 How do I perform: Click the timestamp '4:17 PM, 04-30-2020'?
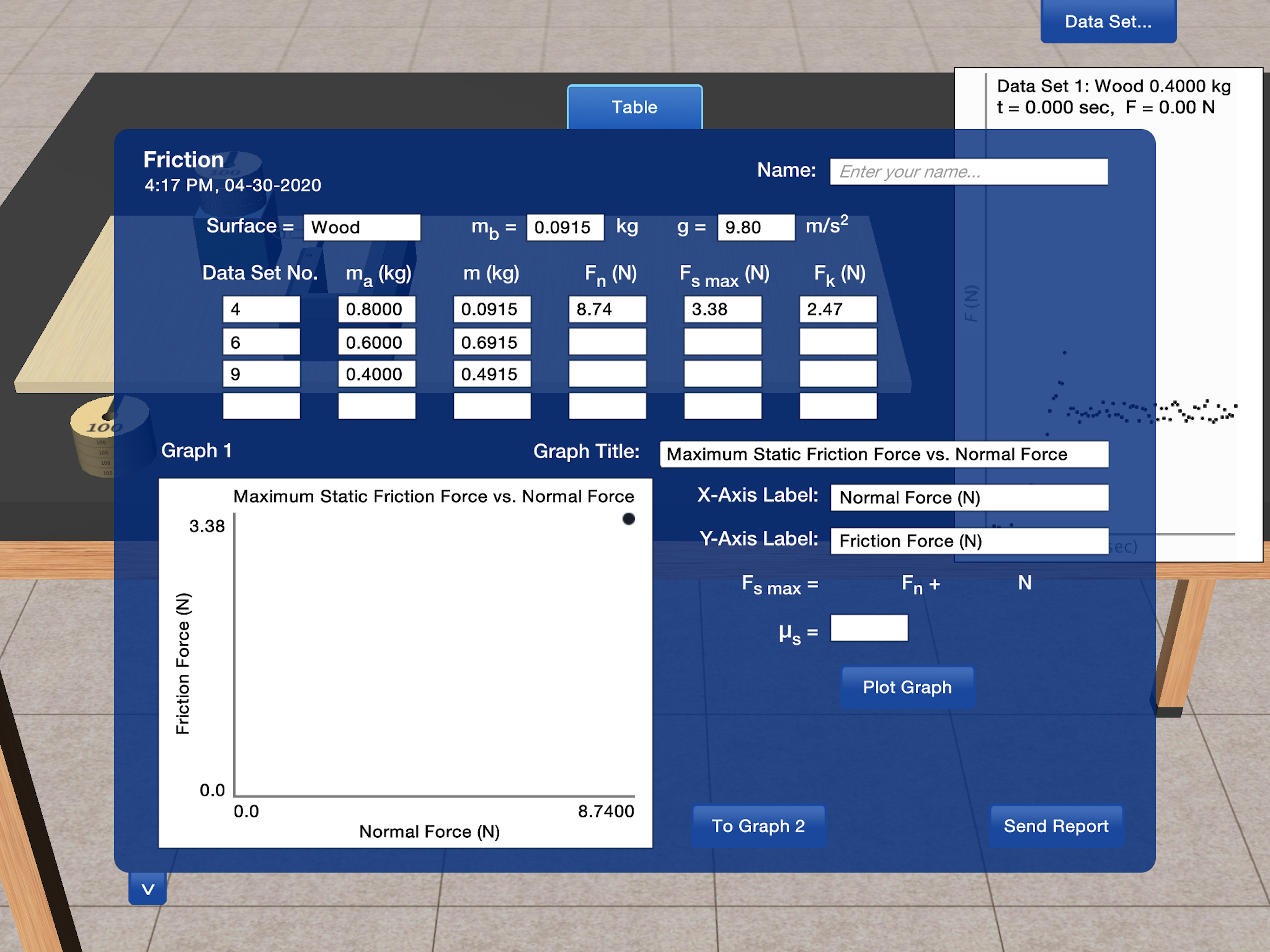coord(232,185)
